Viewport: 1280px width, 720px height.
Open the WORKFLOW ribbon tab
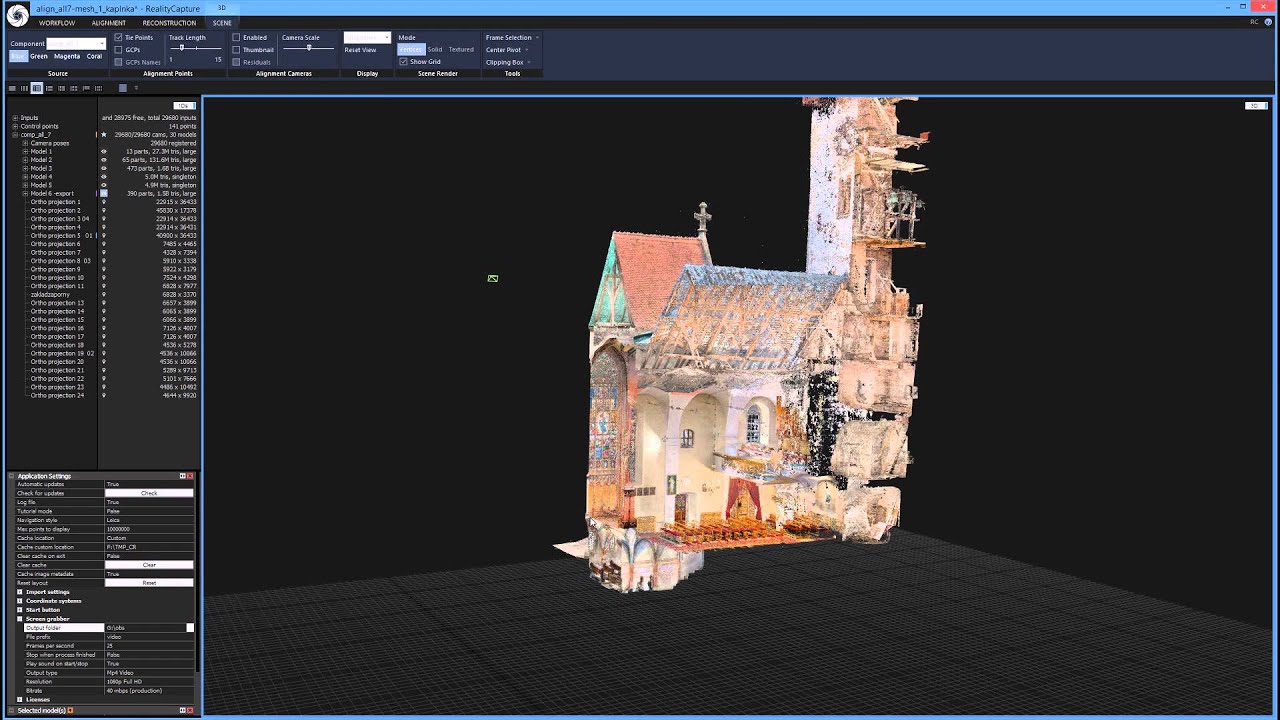(x=57, y=23)
